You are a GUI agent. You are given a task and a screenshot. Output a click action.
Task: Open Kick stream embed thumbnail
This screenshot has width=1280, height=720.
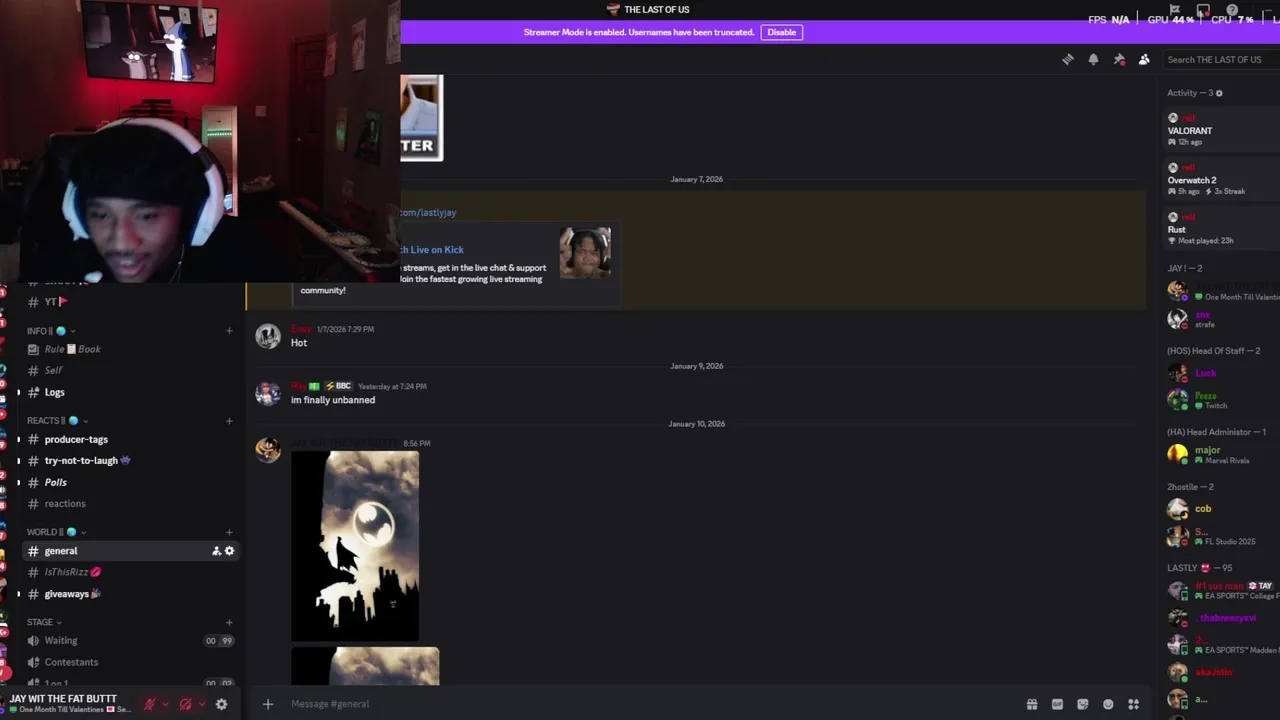click(x=585, y=253)
